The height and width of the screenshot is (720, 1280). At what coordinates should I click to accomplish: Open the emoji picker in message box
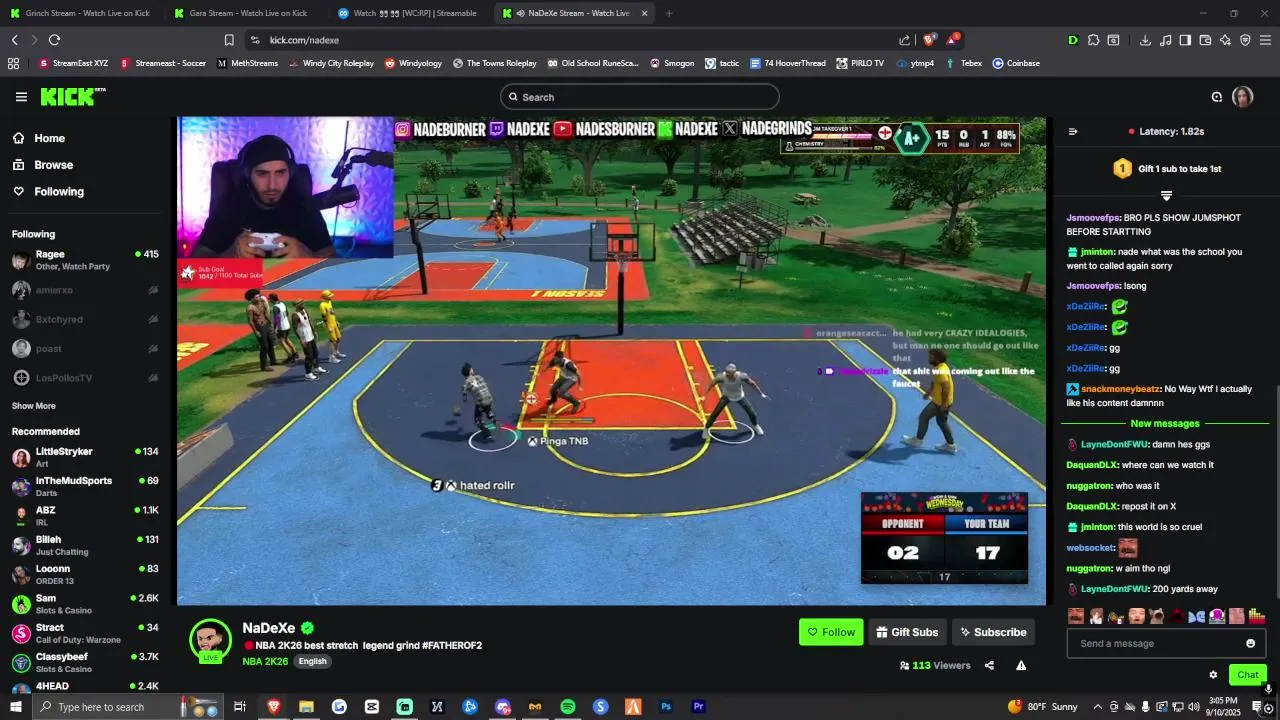pyautogui.click(x=1250, y=643)
